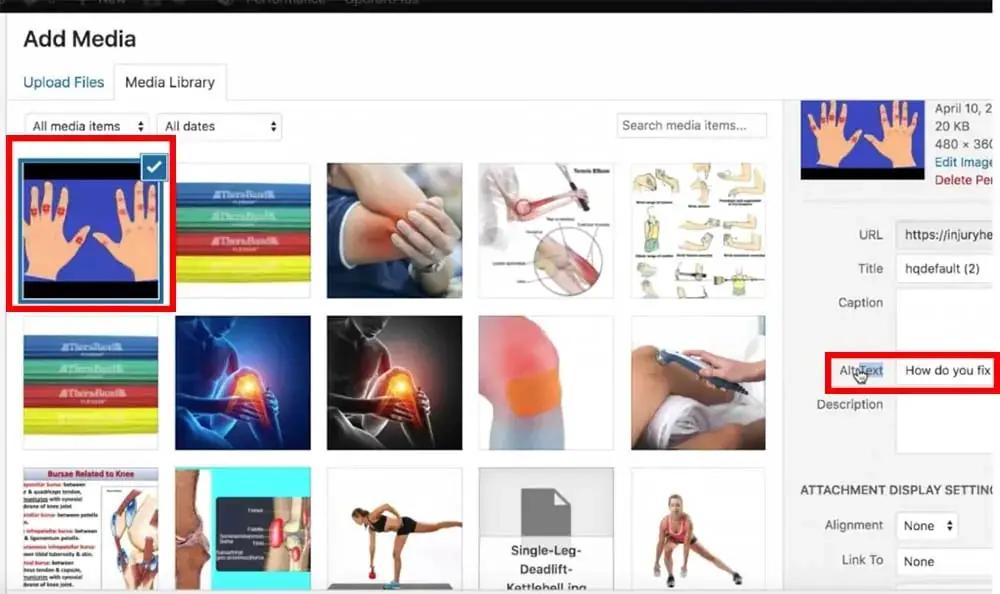Viewport: 1000px width, 594px height.
Task: Select the TheraBand colored bands thumbnail in top row
Action: [243, 230]
